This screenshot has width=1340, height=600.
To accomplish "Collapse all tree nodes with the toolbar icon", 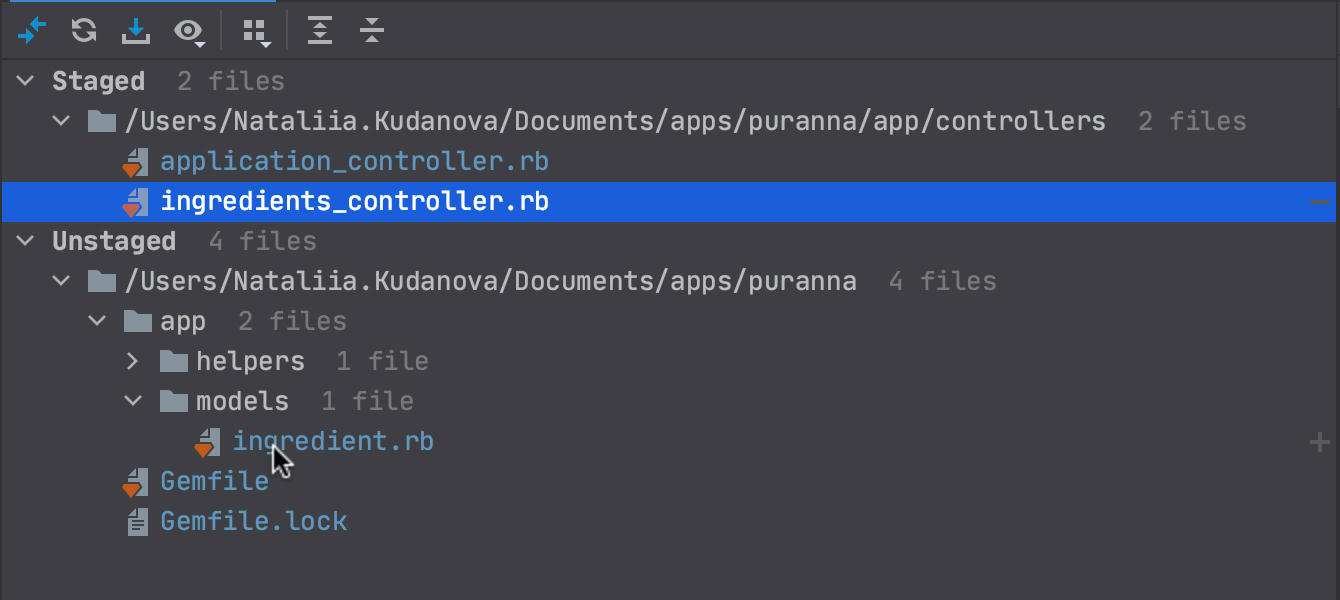I will click(371, 30).
